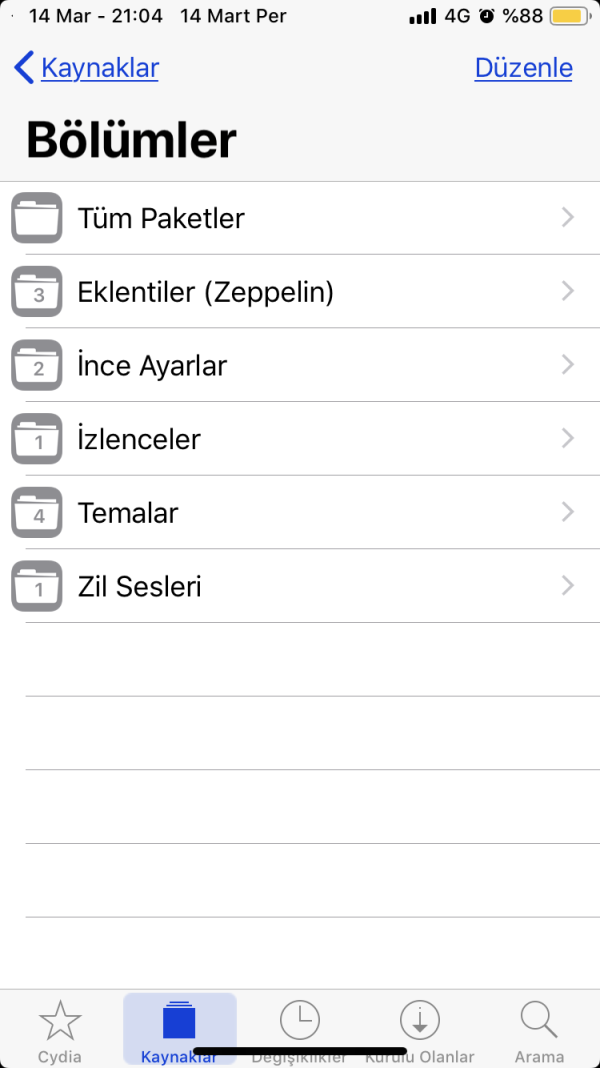Tap the Eklentiler (Zeppelin) folder icon
The width and height of the screenshot is (600, 1068).
coord(37,292)
